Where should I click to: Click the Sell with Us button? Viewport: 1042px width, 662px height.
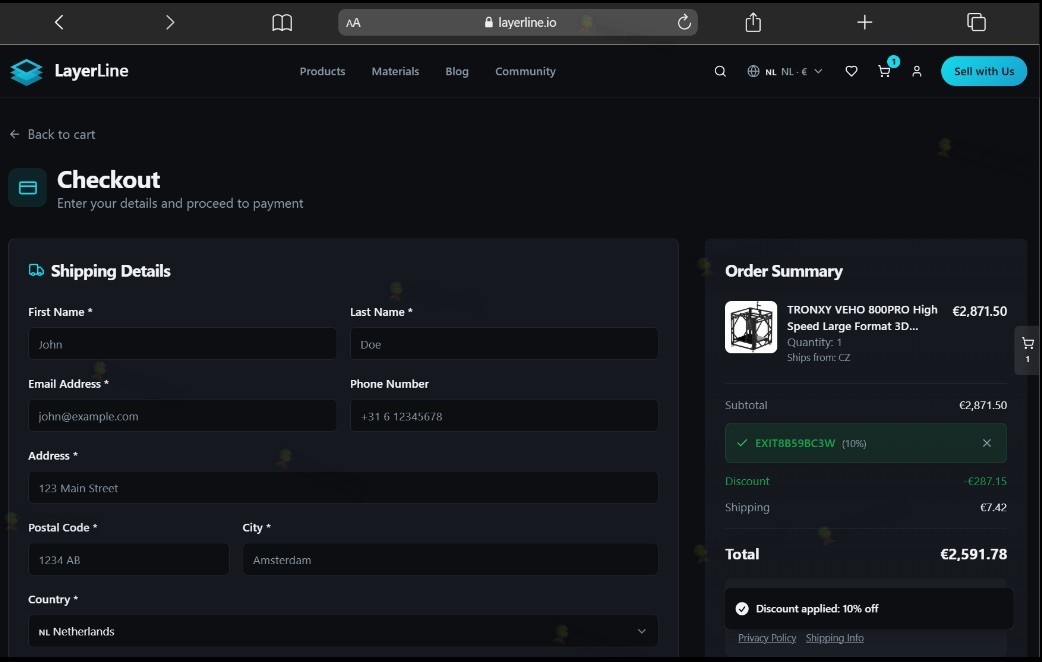coord(984,71)
